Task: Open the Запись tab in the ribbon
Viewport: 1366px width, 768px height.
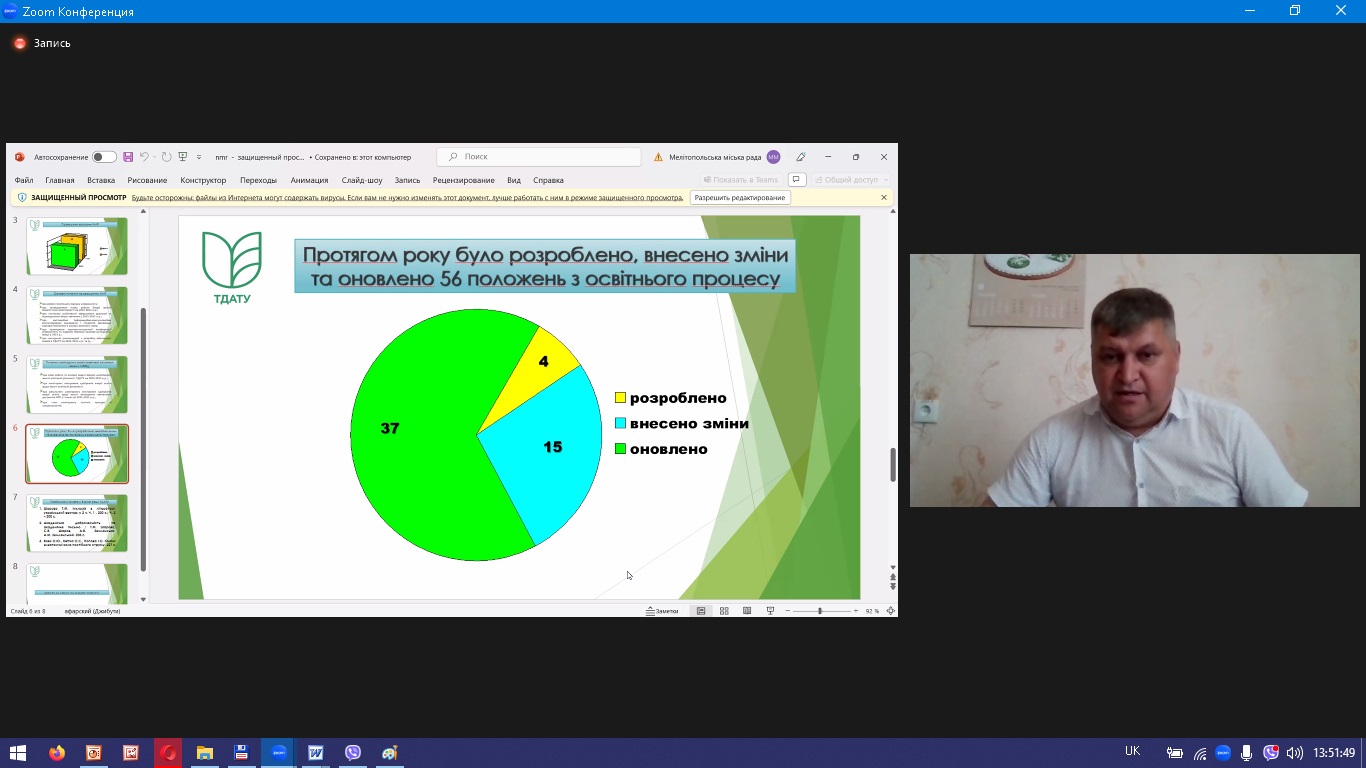Action: pyautogui.click(x=407, y=180)
